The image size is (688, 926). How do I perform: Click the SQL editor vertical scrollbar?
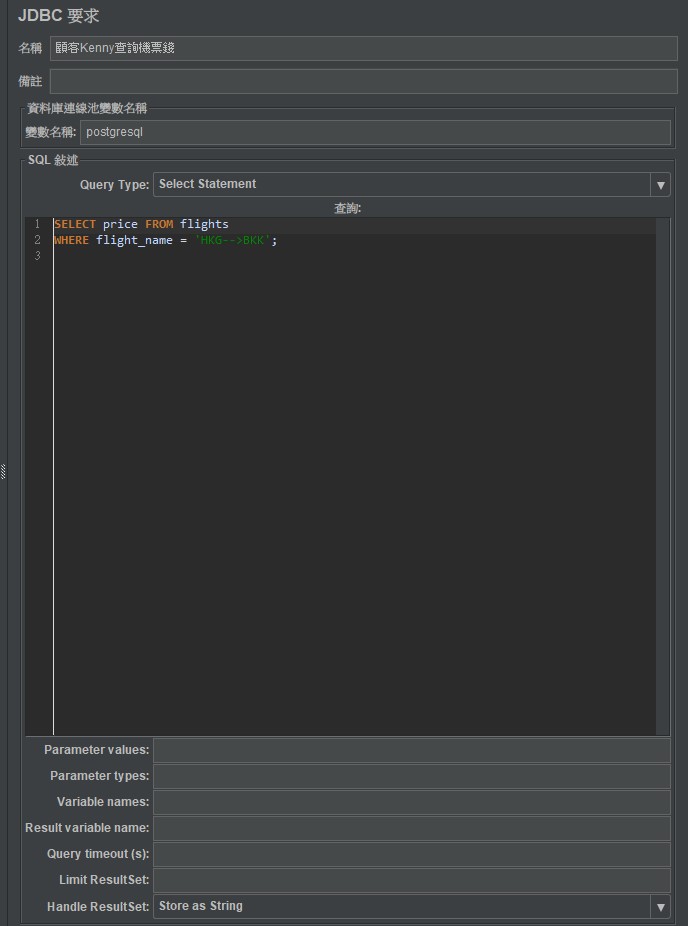tap(663, 476)
